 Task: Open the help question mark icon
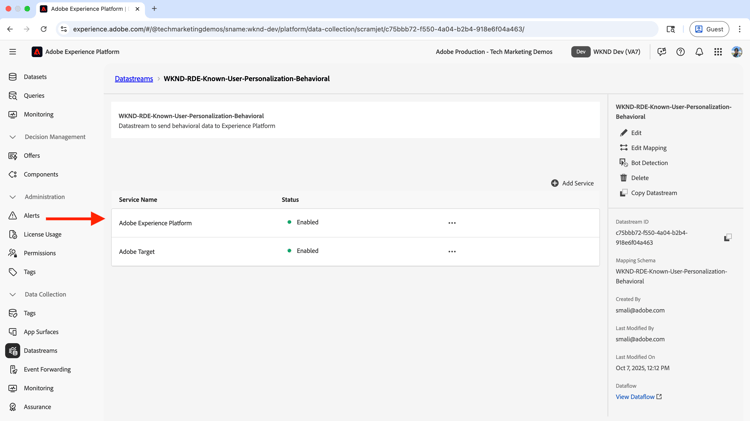(680, 52)
